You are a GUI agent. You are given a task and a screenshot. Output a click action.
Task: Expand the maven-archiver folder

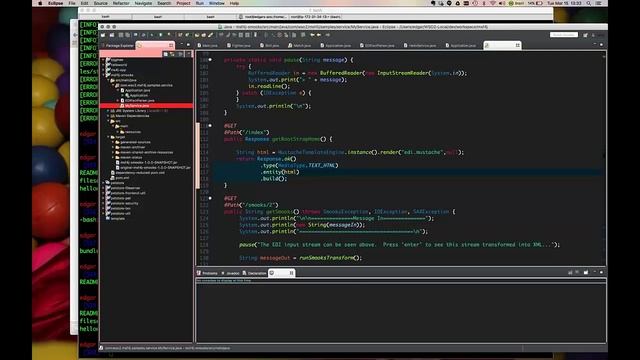click(113, 147)
